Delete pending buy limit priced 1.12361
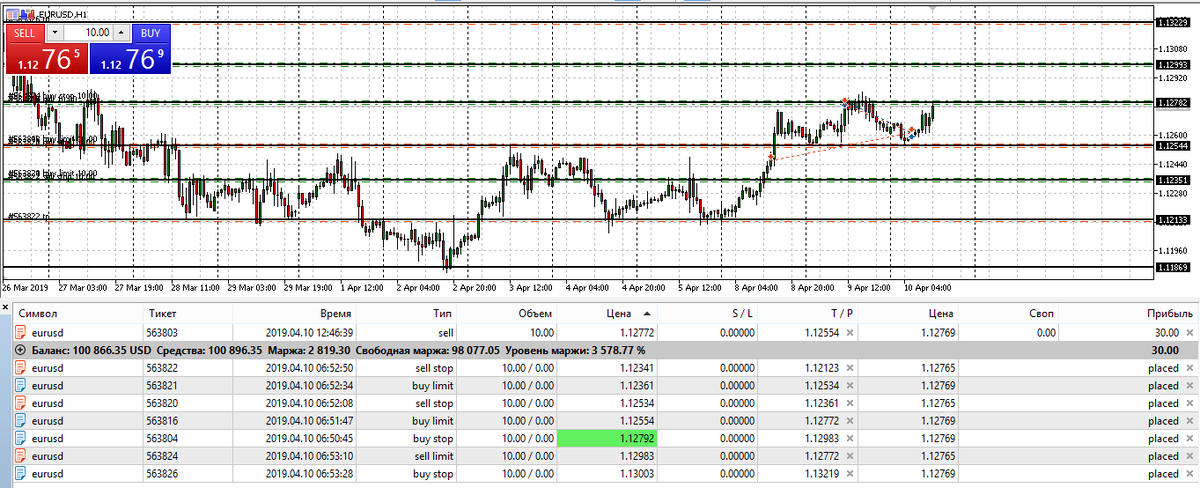 point(1190,385)
